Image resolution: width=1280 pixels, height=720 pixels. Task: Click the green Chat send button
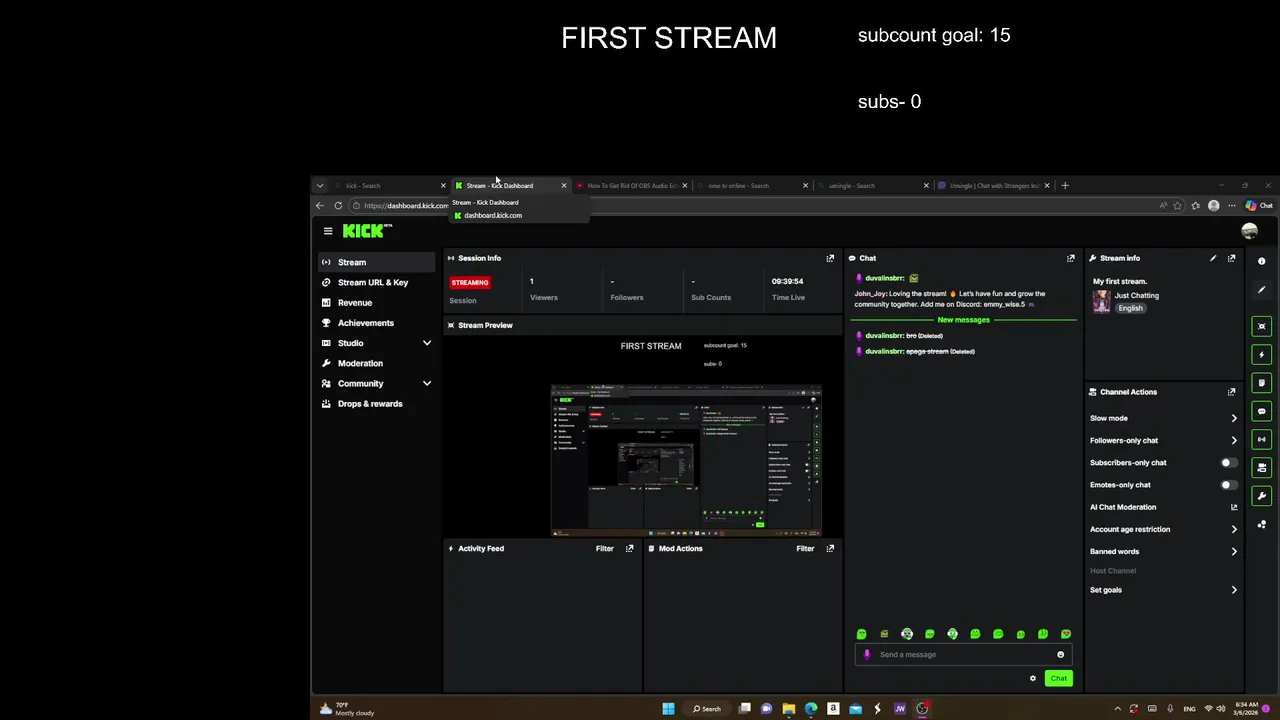click(x=1058, y=678)
